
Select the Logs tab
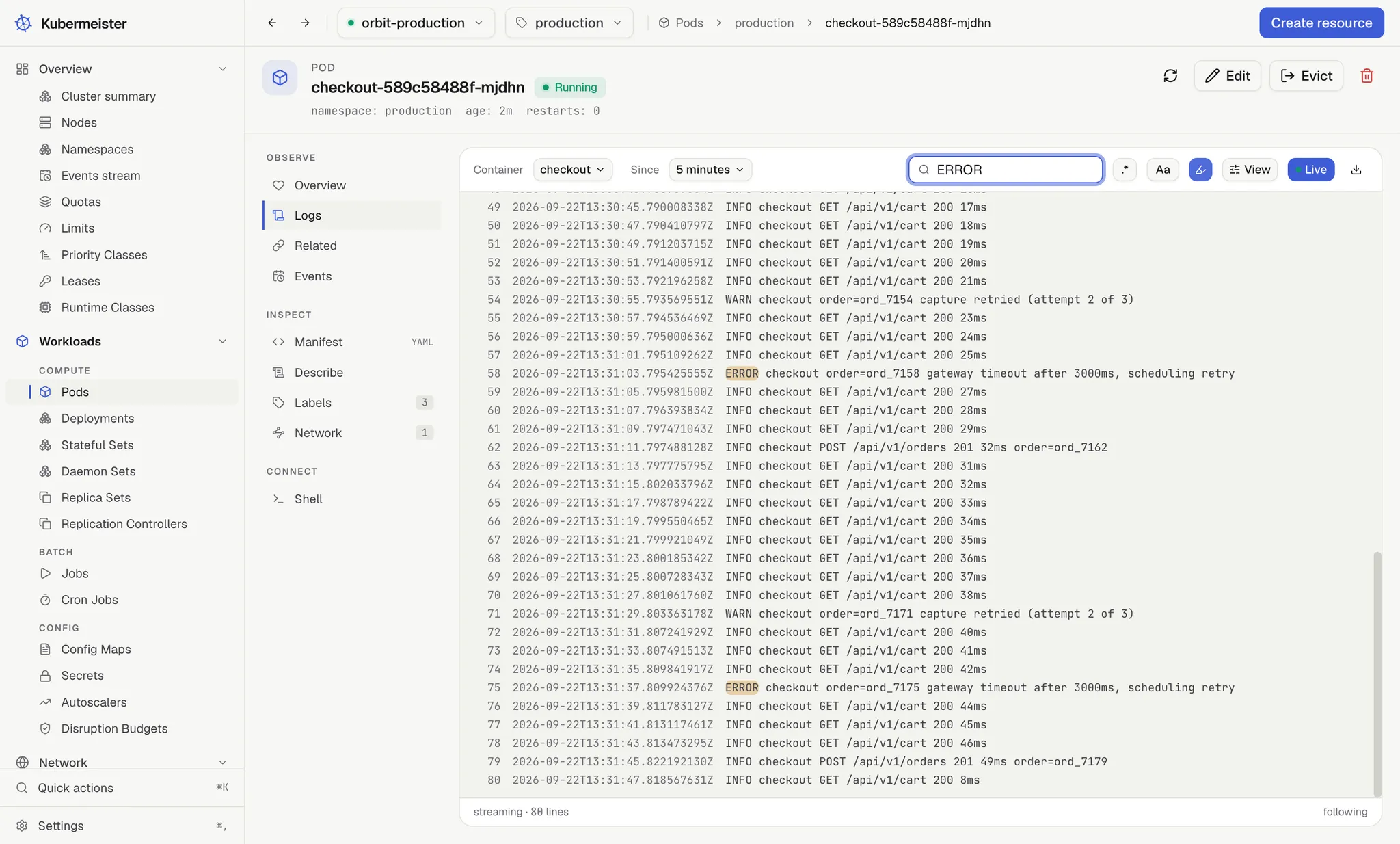tap(353, 215)
